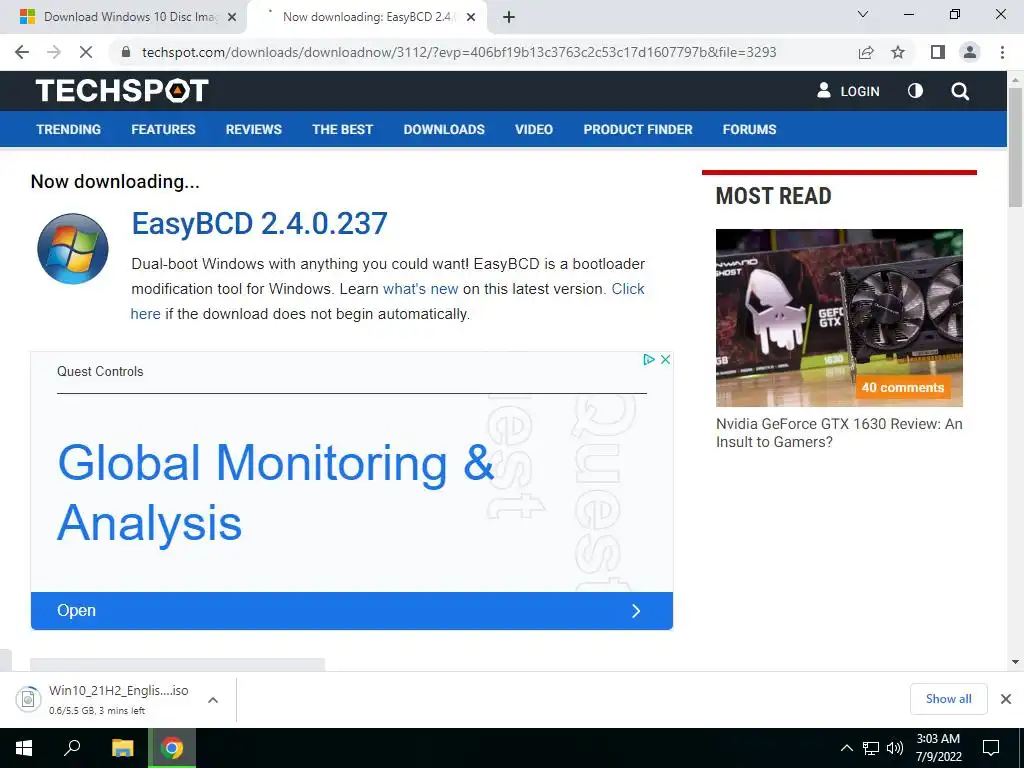Open the tab search chevron
The height and width of the screenshot is (768, 1024).
tap(863, 14)
